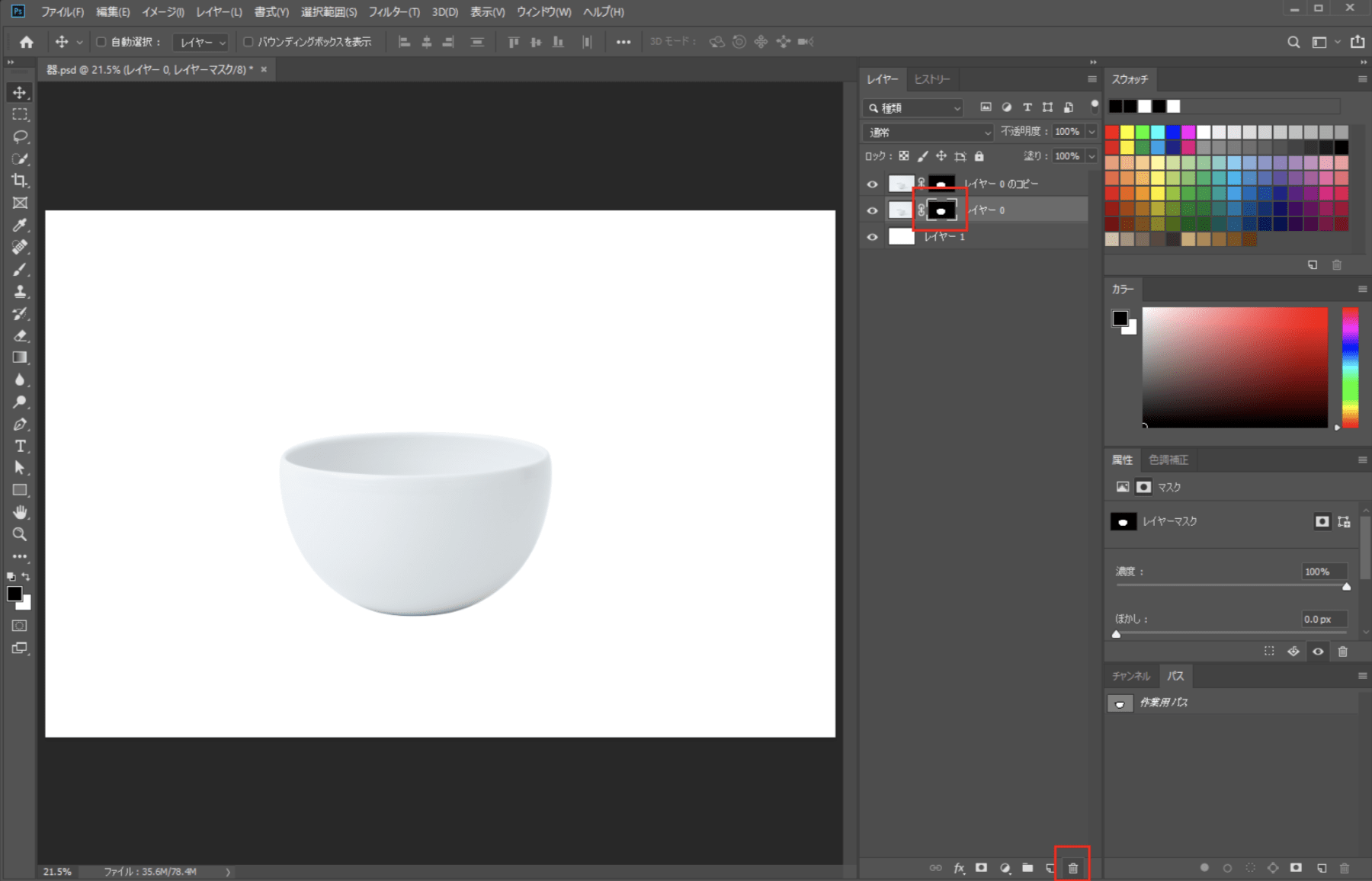This screenshot has height=881, width=1372.
Task: Select the Eraser tool
Action: click(20, 335)
